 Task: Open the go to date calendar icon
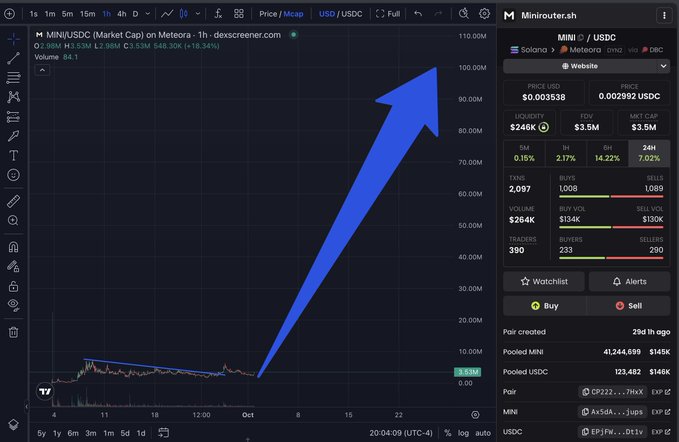click(163, 432)
